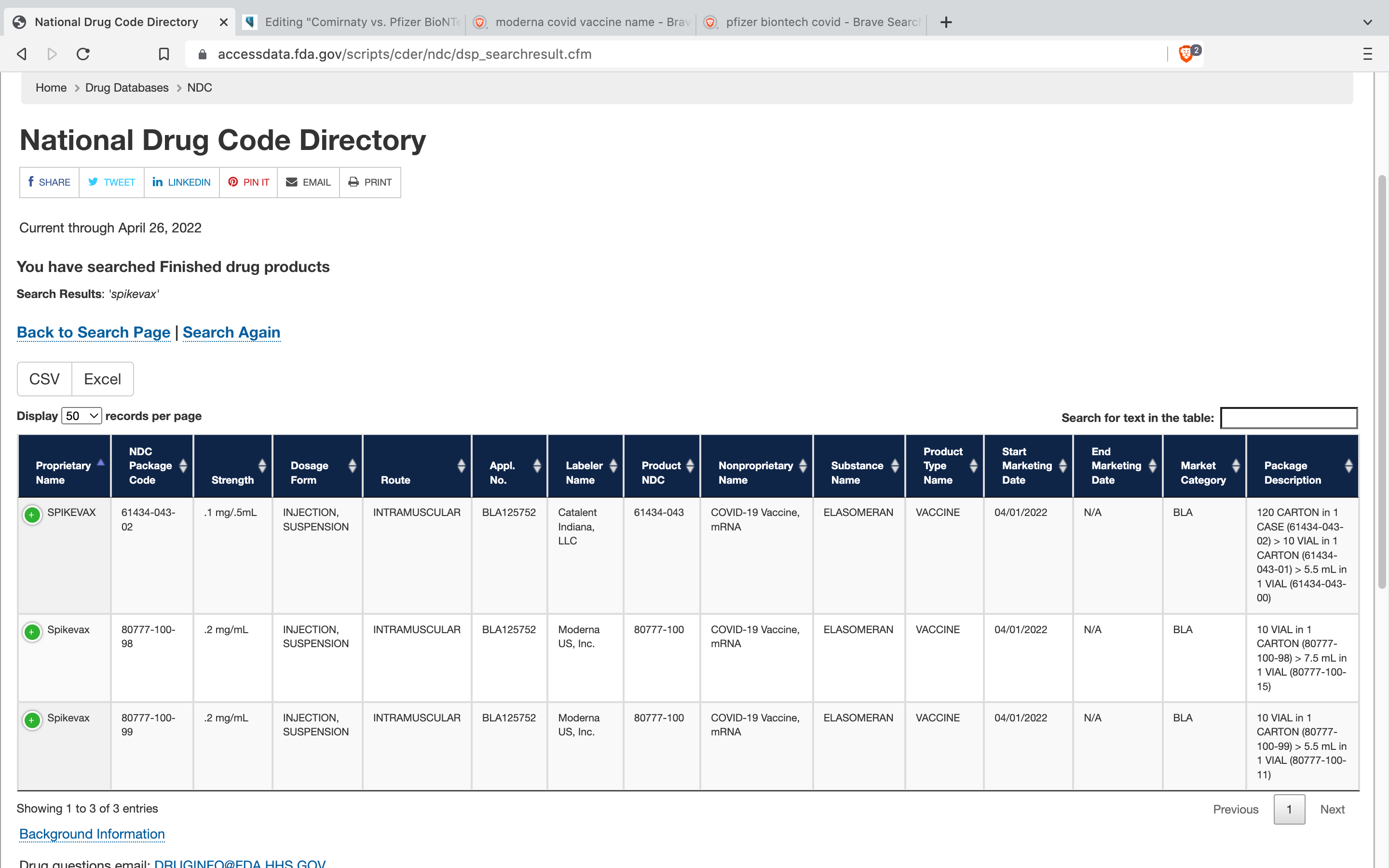This screenshot has height=868, width=1389.
Task: Open the records per page dropdown
Action: 82,416
